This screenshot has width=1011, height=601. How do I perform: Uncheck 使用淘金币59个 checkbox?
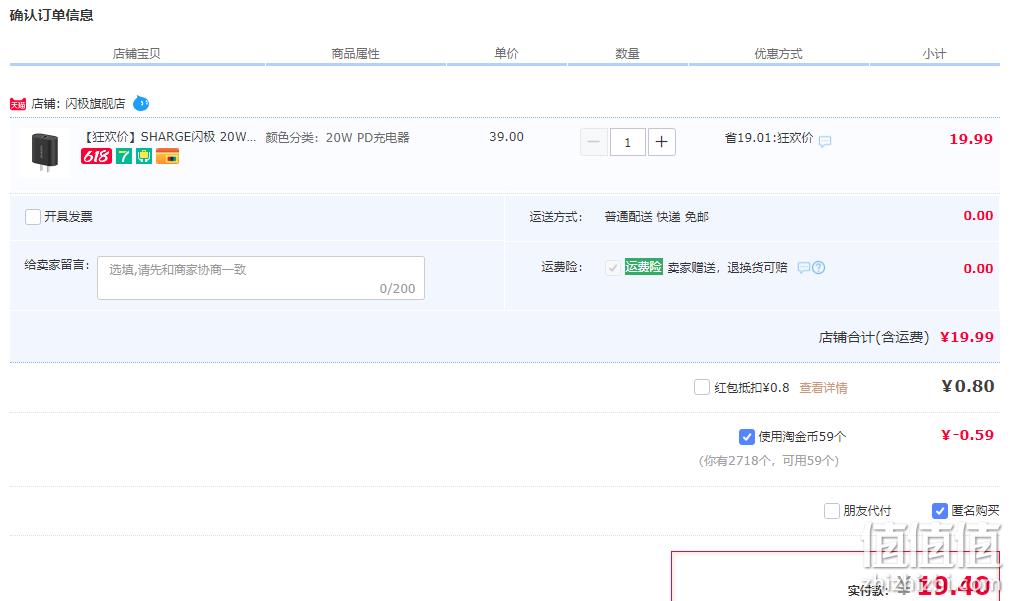tap(747, 437)
